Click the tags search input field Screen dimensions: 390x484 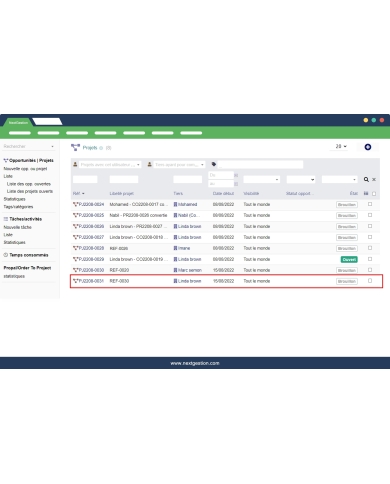coord(260,164)
